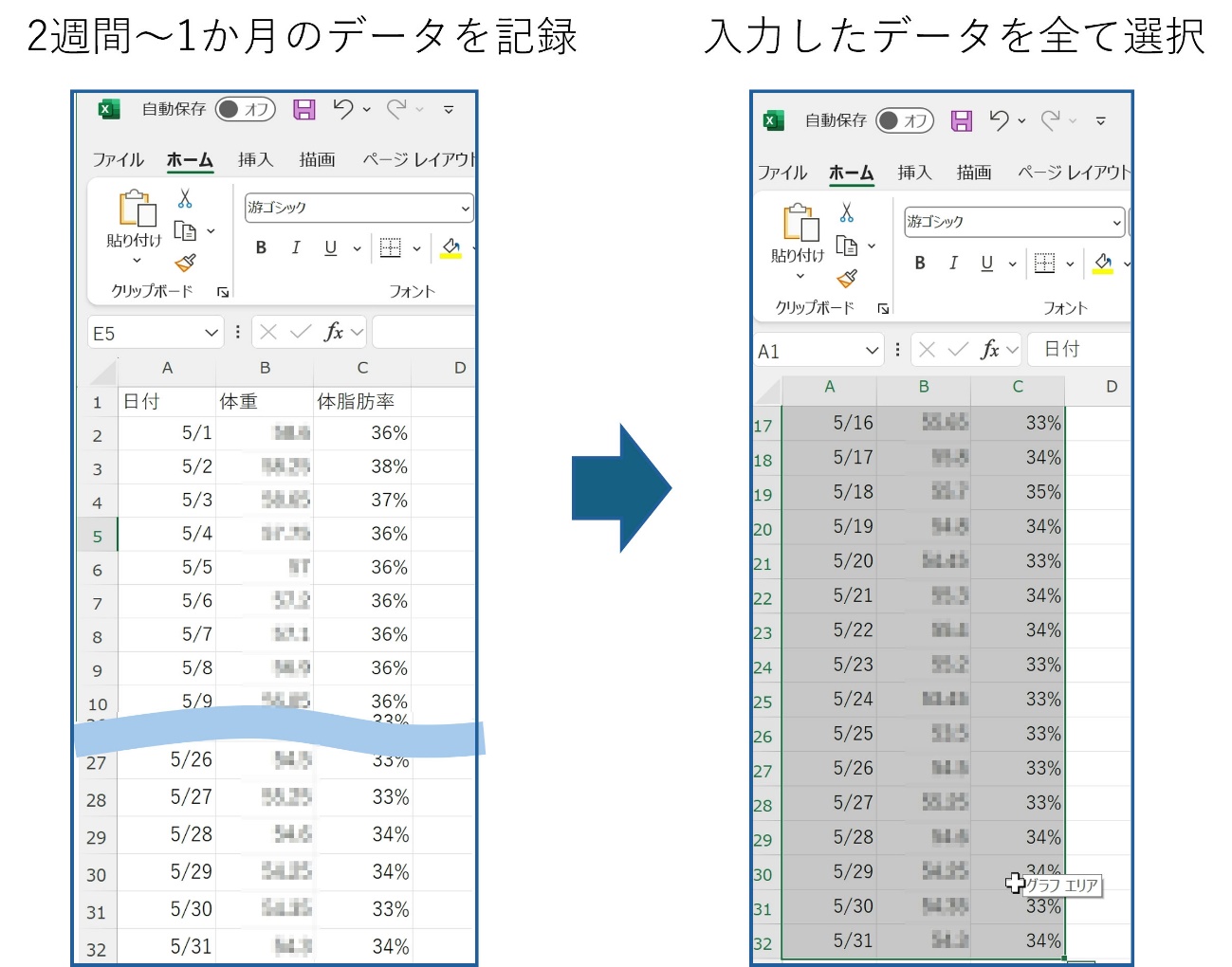Open clipboard dialog launcher in right window

coord(883,308)
